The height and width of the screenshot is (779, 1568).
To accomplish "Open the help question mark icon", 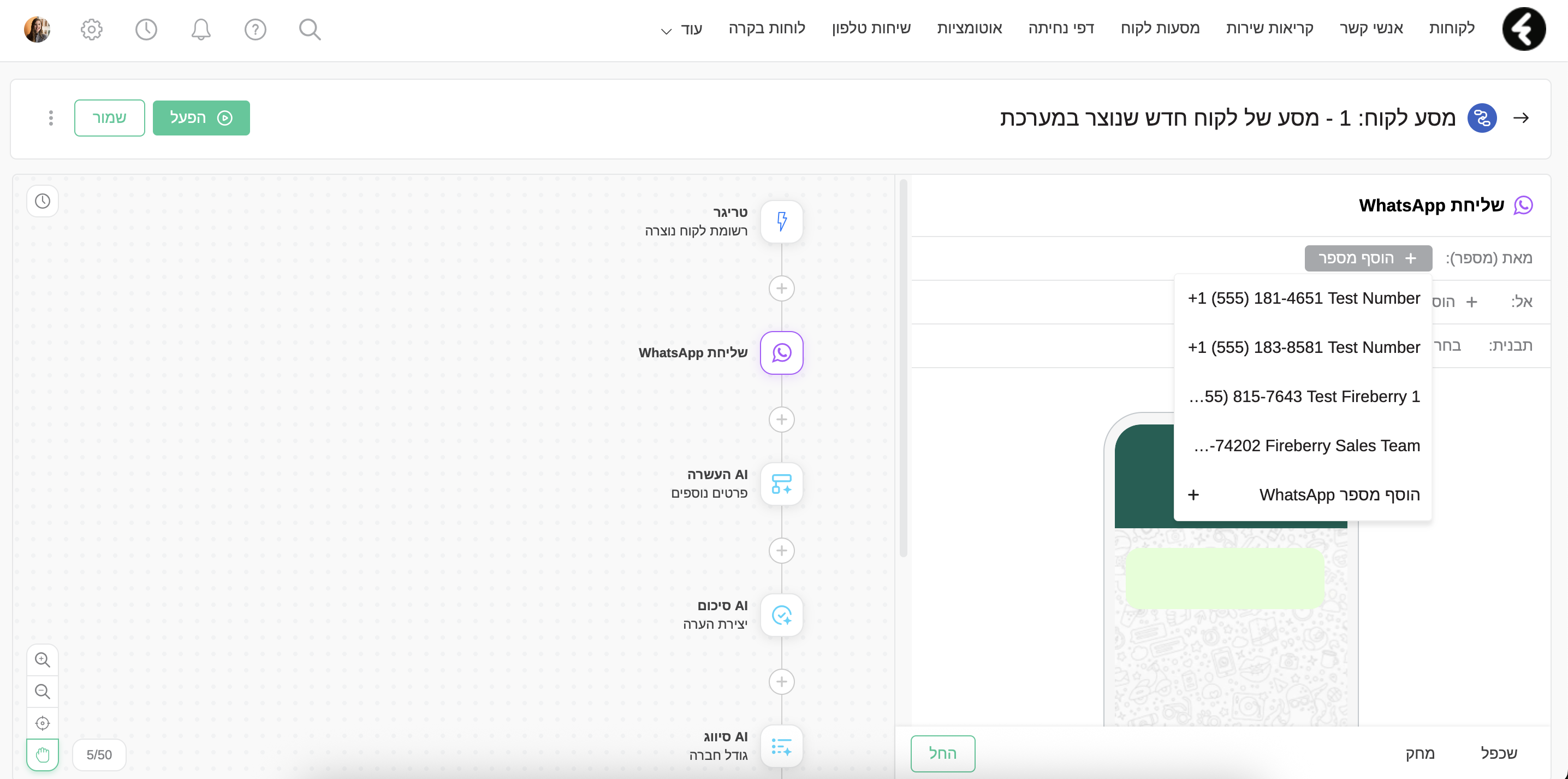I will coord(255,28).
